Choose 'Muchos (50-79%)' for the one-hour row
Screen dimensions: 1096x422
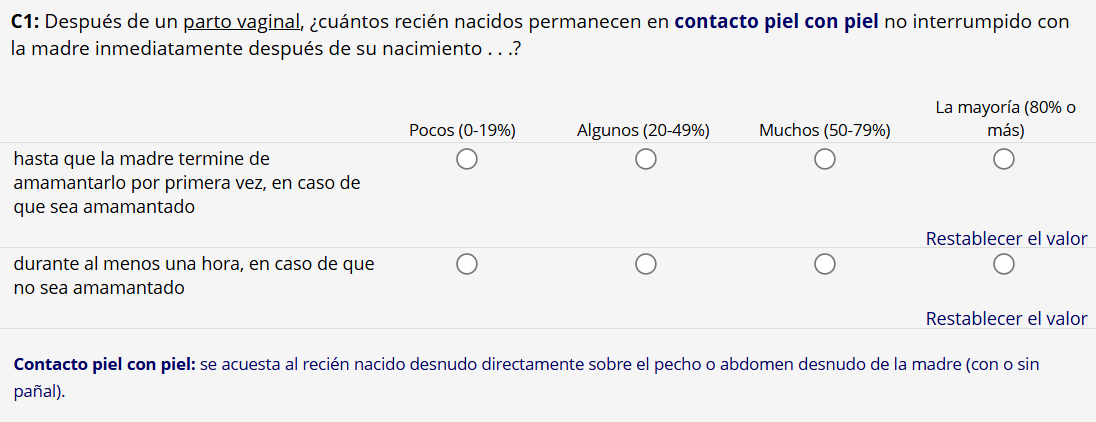[x=824, y=264]
